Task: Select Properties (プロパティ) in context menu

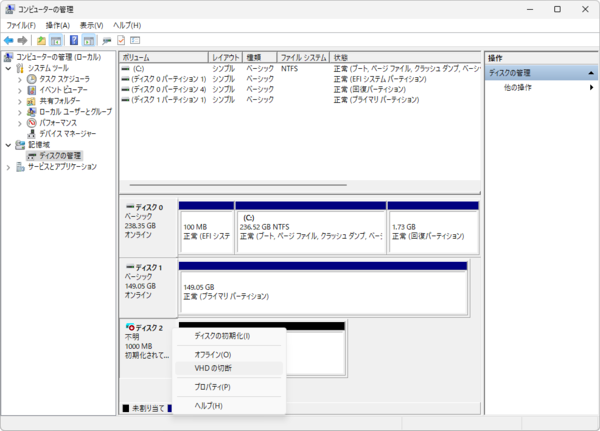Action: point(212,387)
